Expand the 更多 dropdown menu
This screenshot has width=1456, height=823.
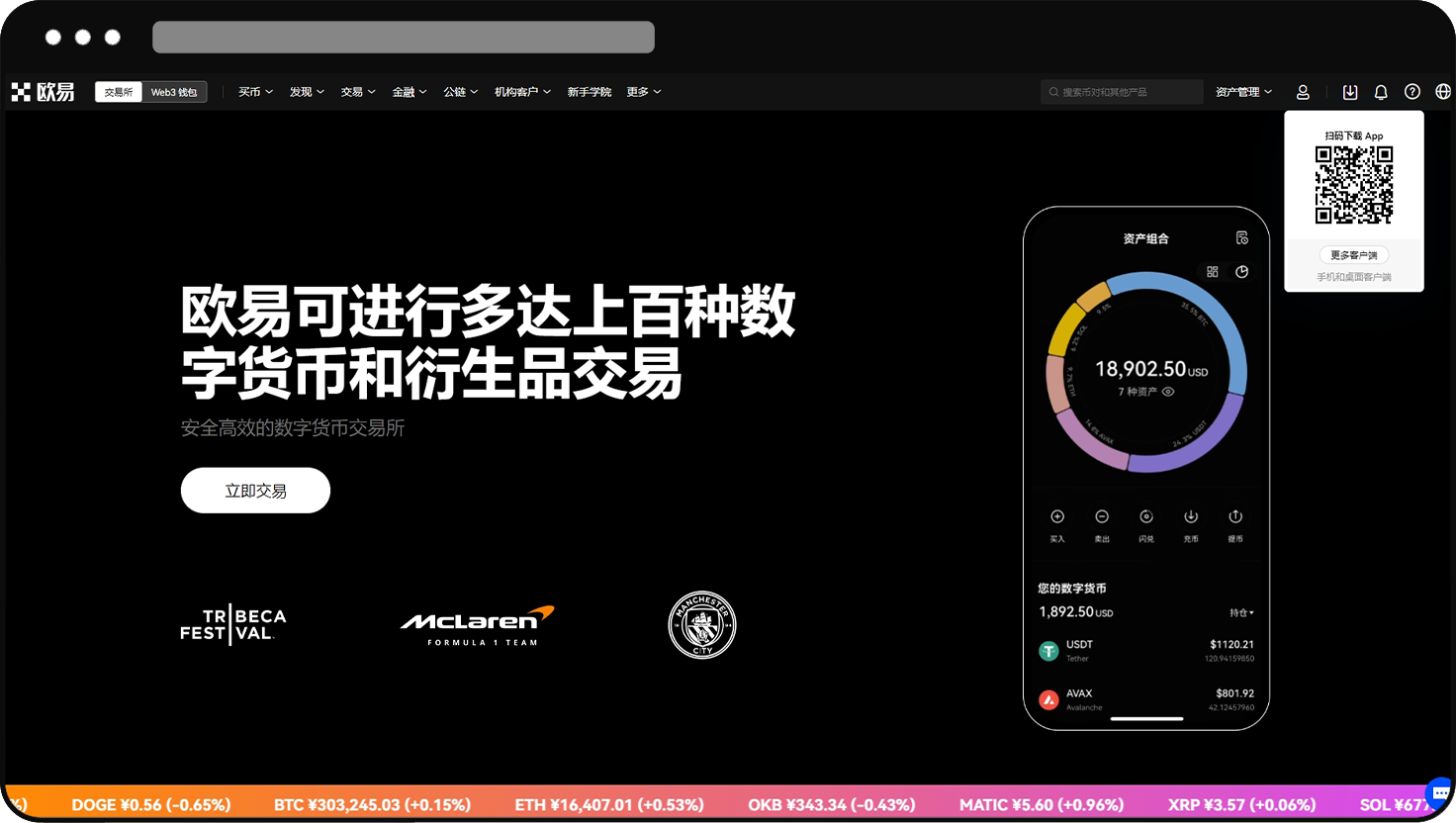click(643, 92)
